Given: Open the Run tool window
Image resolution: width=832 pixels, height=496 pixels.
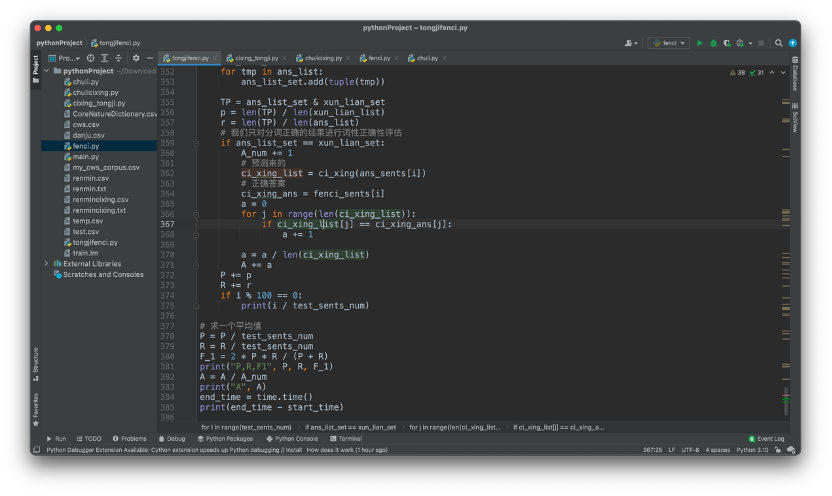Looking at the screenshot, I should point(56,439).
